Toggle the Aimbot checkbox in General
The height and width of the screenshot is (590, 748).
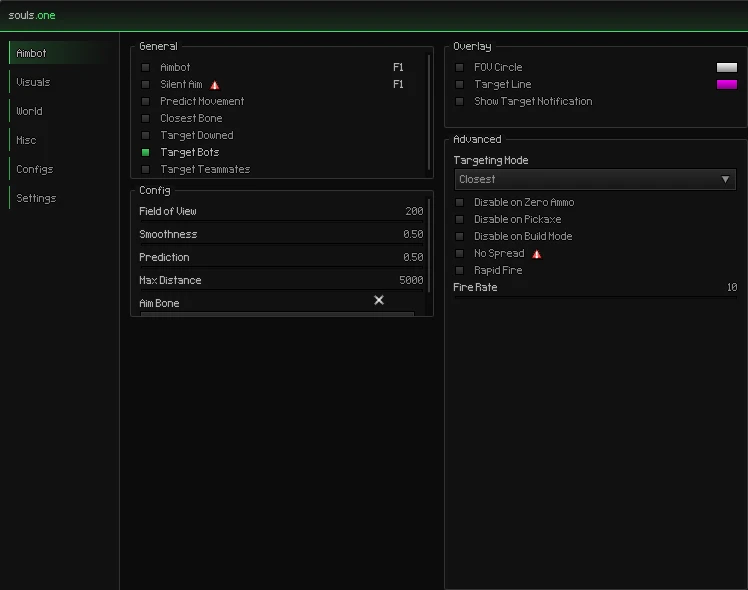(145, 67)
